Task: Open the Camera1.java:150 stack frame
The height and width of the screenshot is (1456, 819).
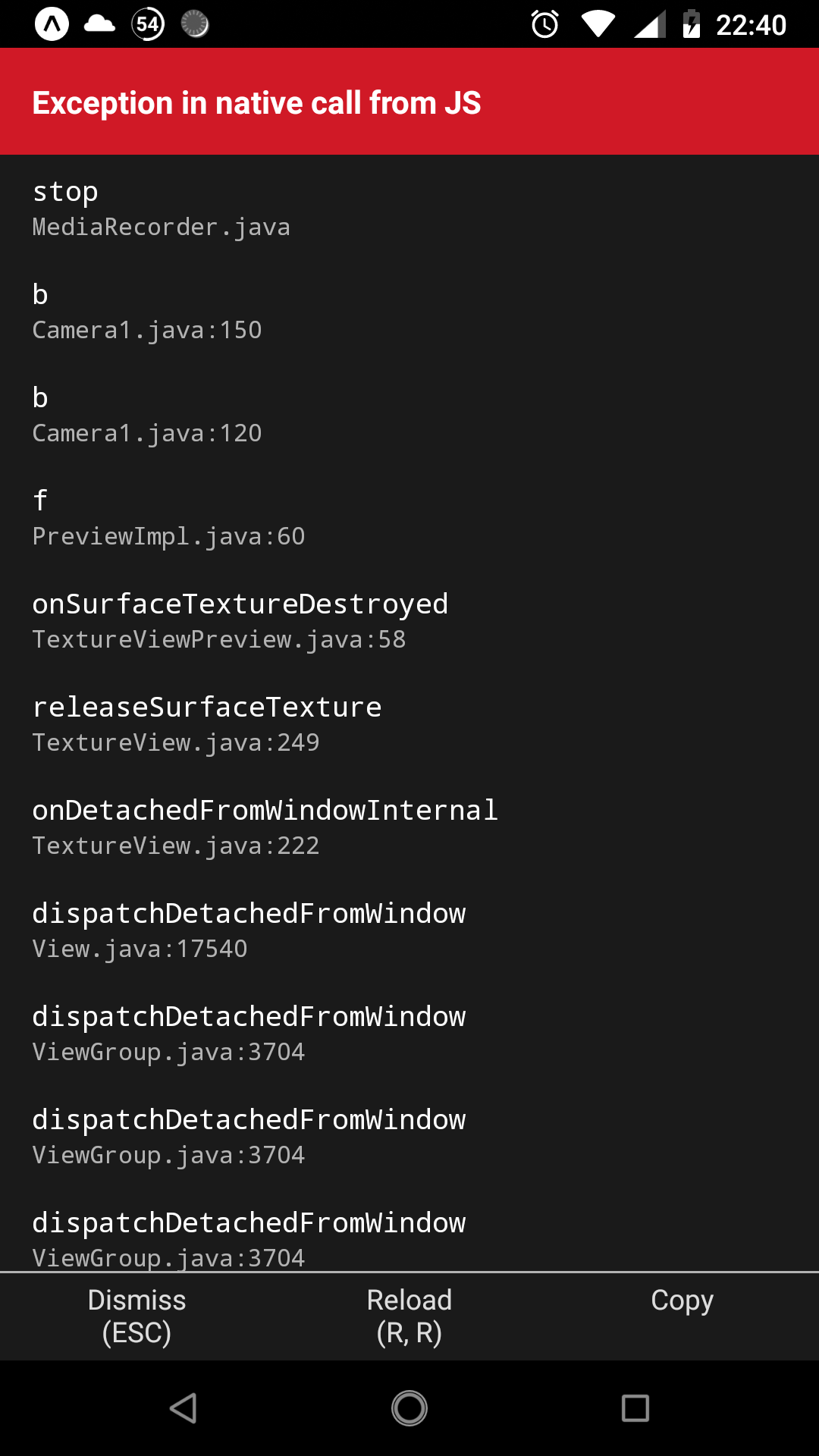Action: pos(147,311)
